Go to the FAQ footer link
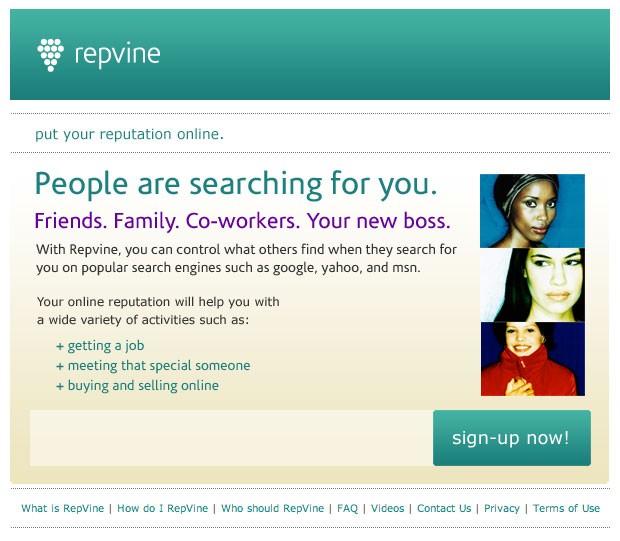 tap(347, 508)
